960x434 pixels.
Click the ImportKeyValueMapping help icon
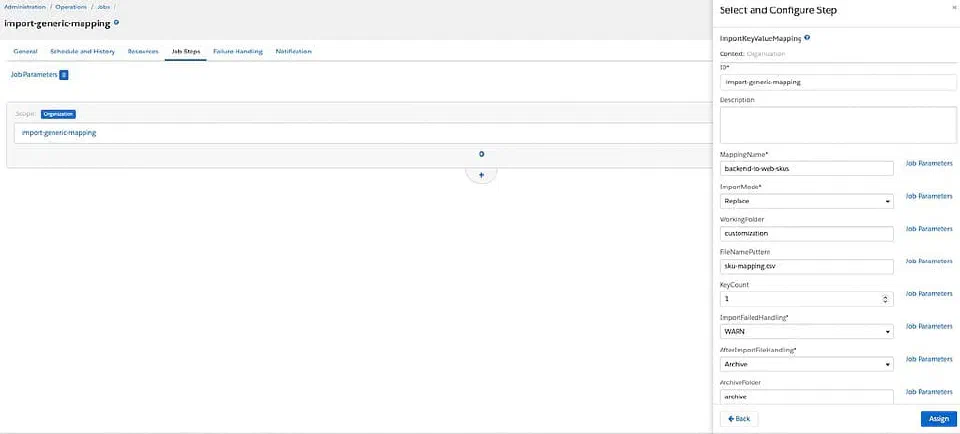click(x=808, y=37)
